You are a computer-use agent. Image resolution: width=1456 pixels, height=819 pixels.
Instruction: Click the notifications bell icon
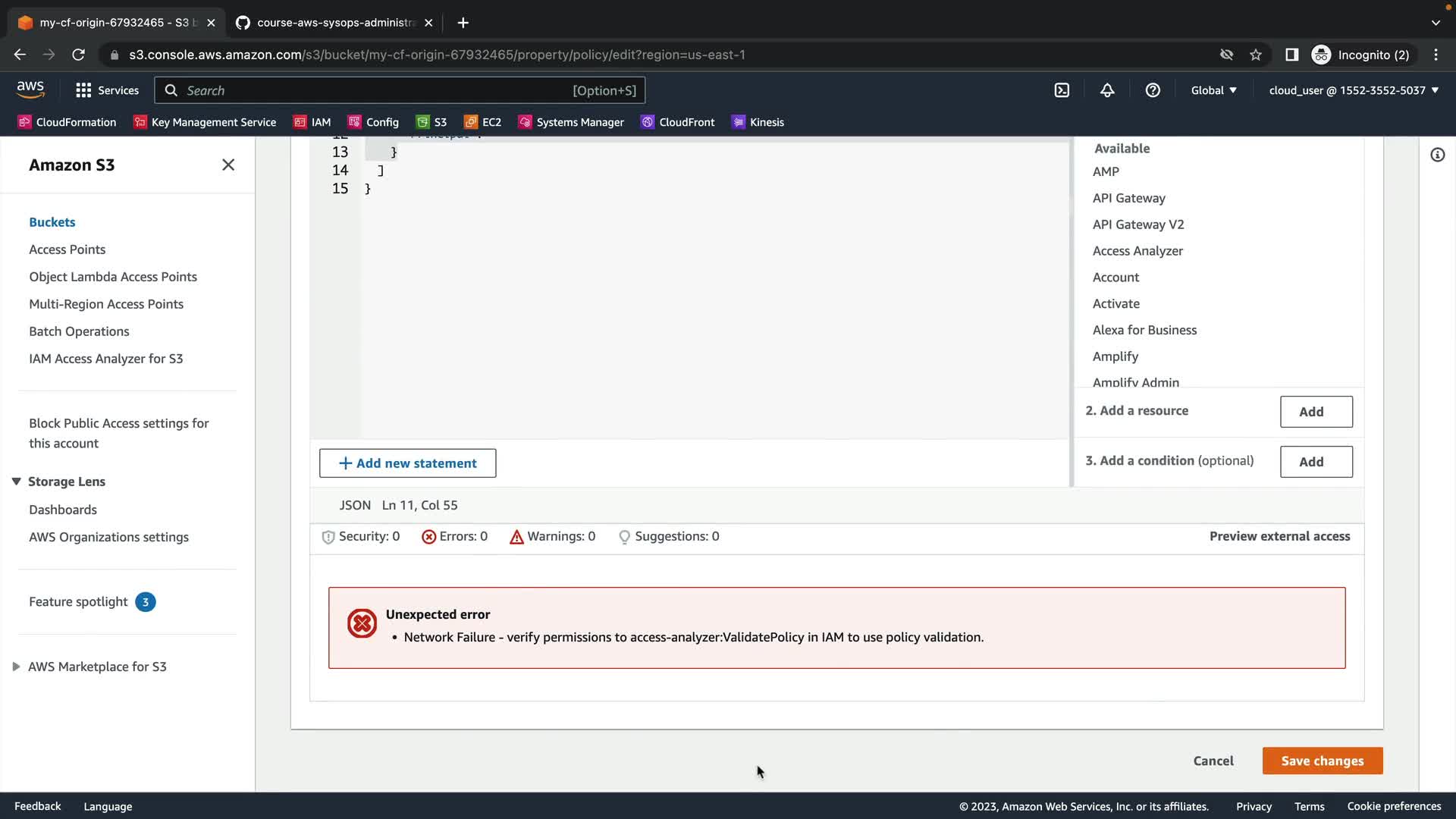click(1107, 90)
